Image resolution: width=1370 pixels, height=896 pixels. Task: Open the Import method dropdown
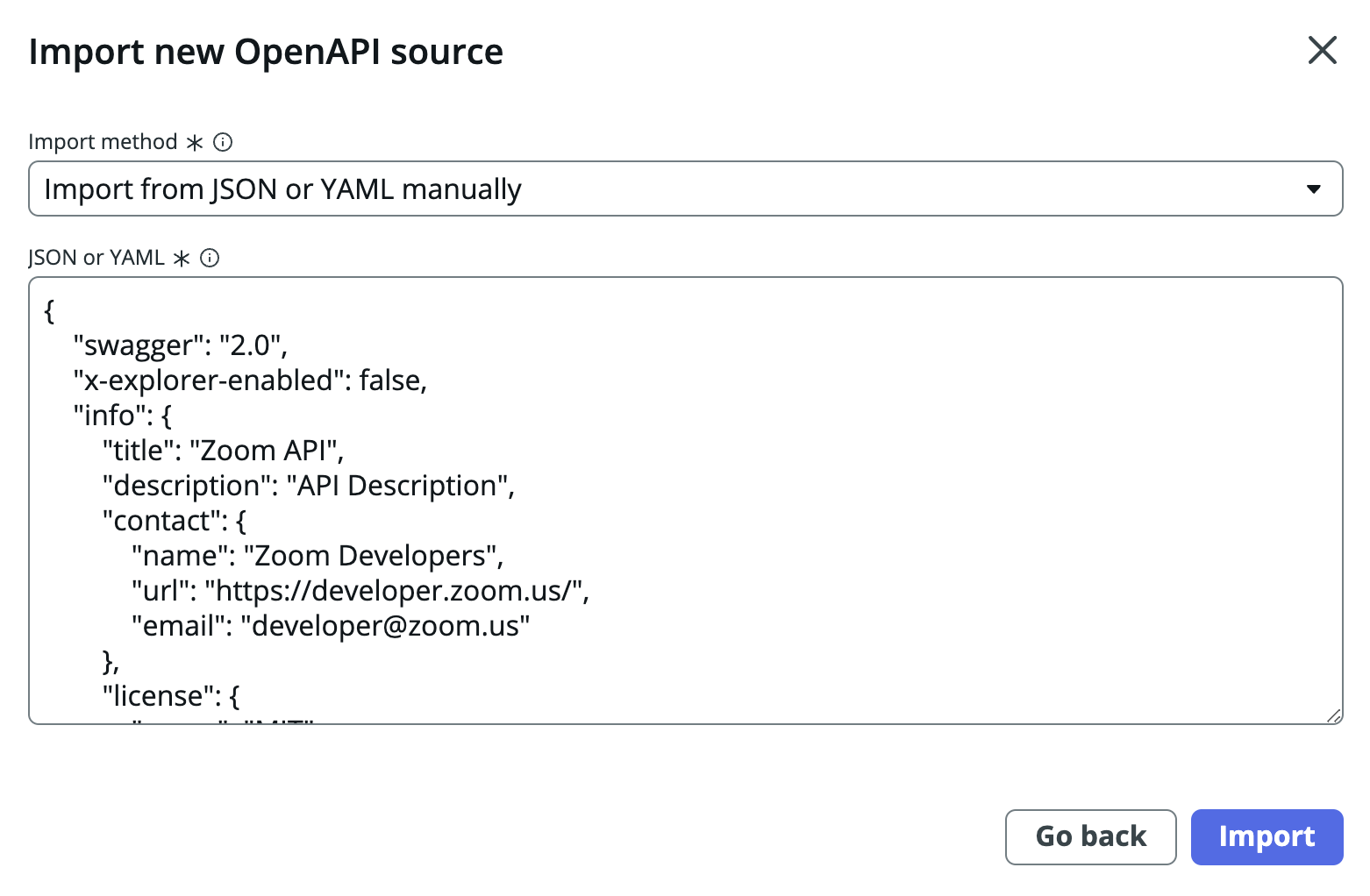(685, 188)
